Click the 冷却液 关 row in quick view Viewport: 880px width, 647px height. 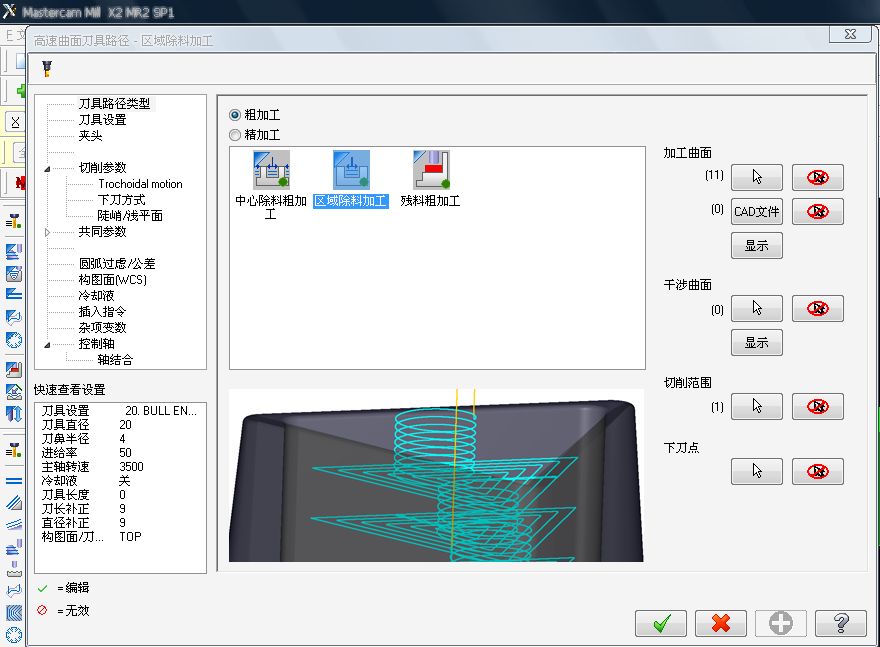click(x=86, y=481)
